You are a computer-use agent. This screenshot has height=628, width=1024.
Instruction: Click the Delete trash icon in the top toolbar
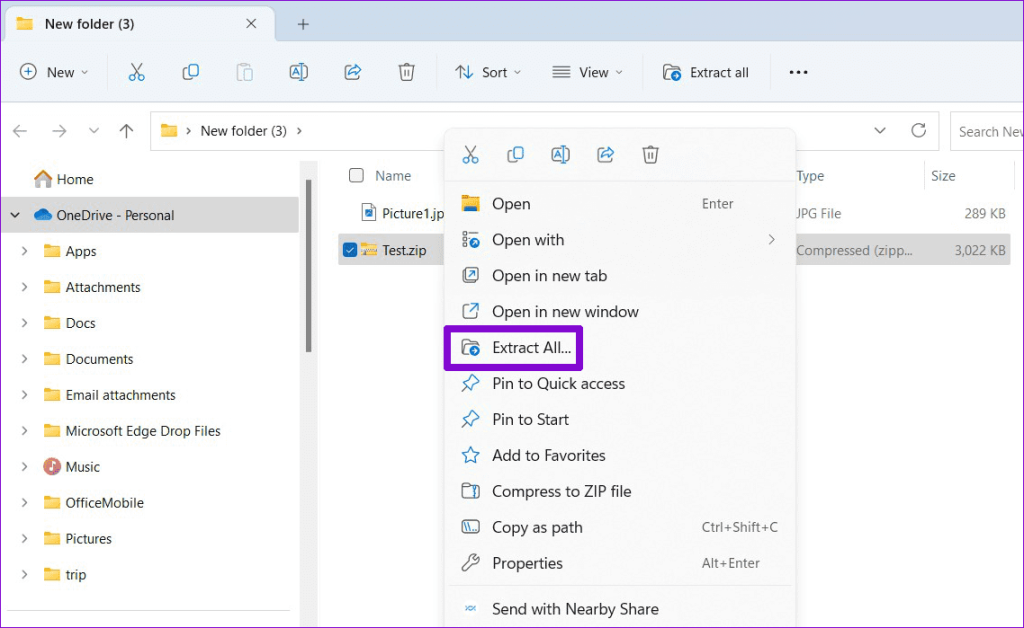click(x=407, y=72)
